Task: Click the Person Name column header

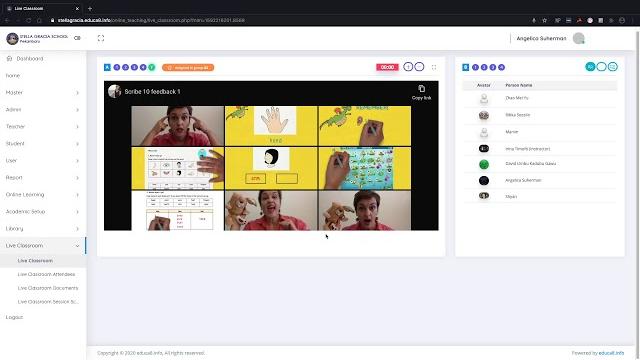Action: [518, 85]
